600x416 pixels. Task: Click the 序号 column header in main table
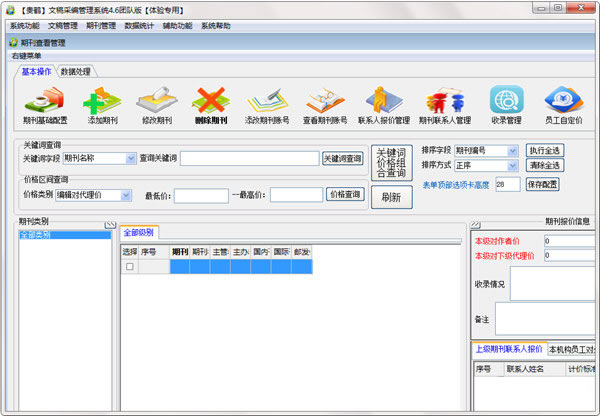point(154,252)
